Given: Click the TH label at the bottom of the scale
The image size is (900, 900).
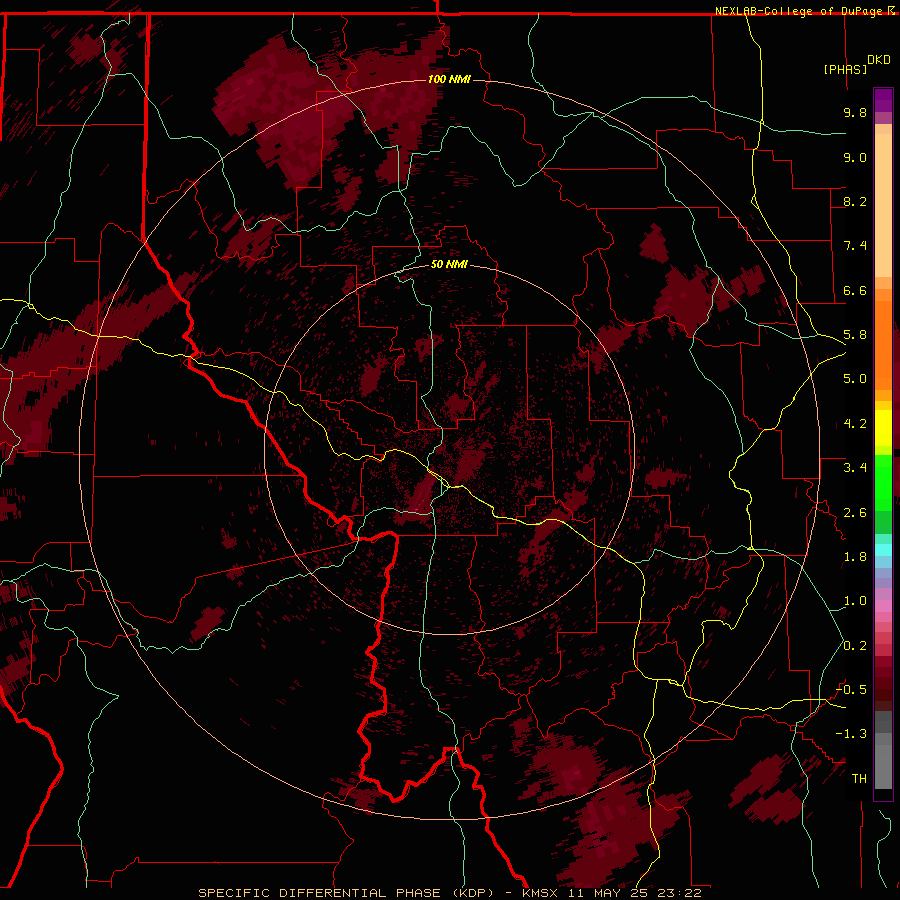Looking at the screenshot, I should pos(859,779).
